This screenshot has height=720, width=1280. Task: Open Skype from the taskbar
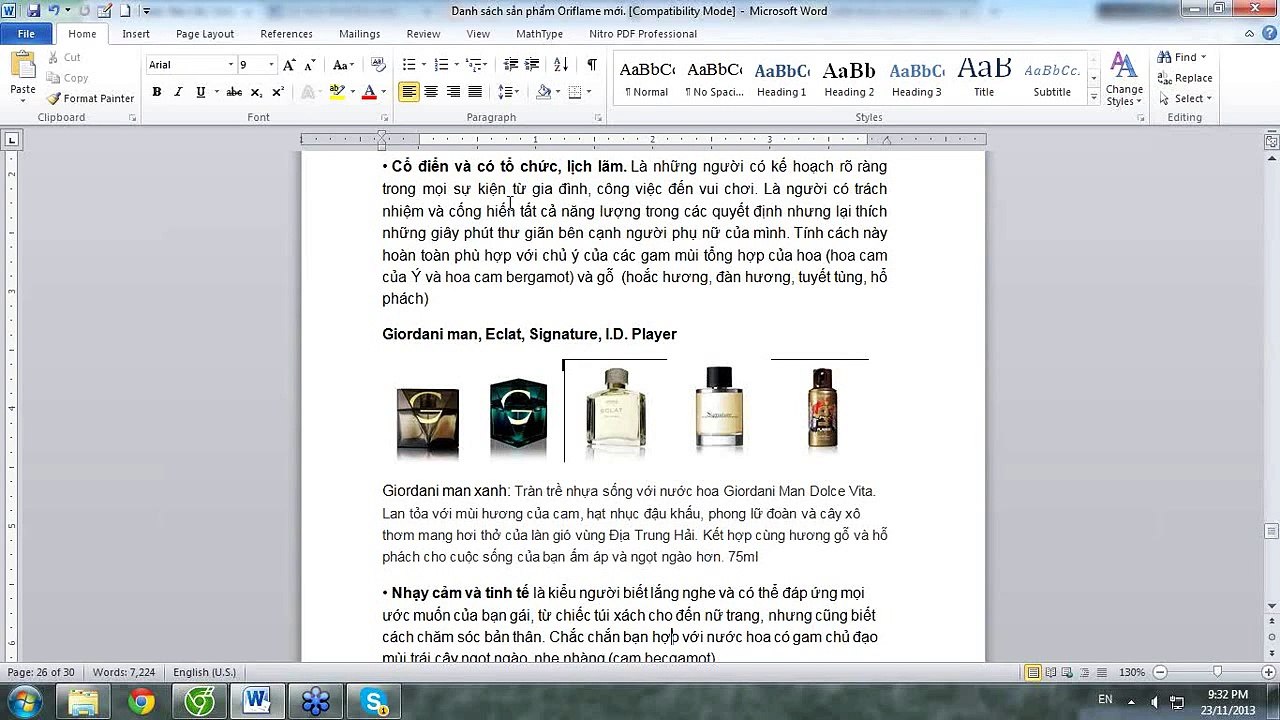click(375, 702)
